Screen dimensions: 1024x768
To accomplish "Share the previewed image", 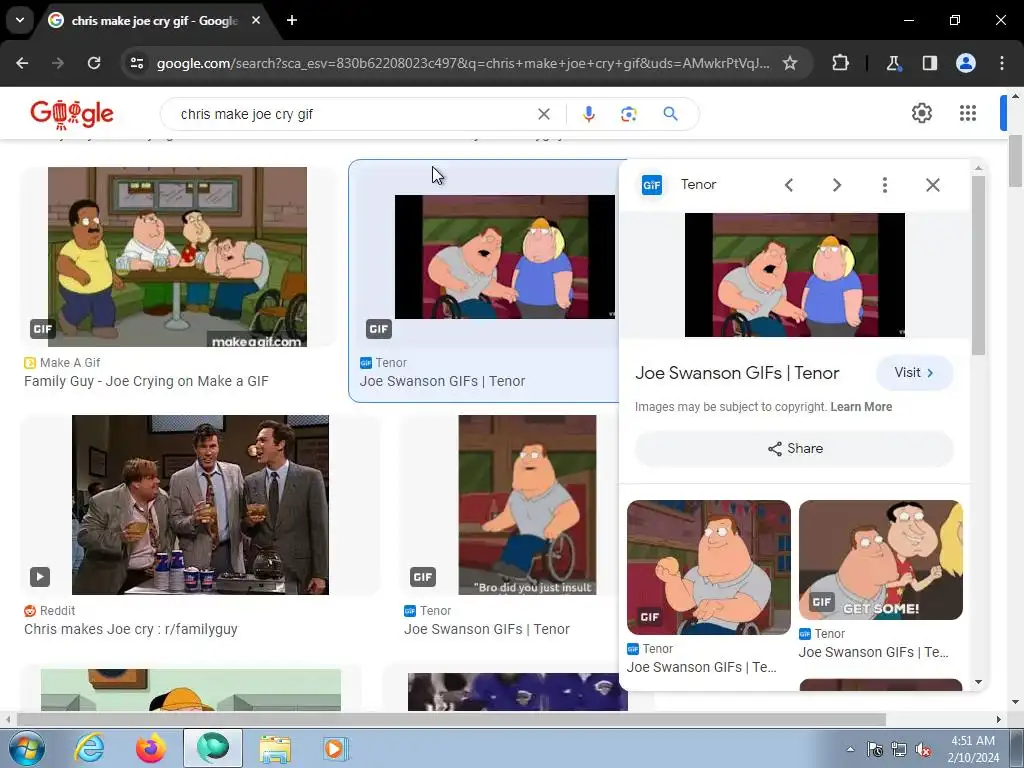I will [794, 449].
